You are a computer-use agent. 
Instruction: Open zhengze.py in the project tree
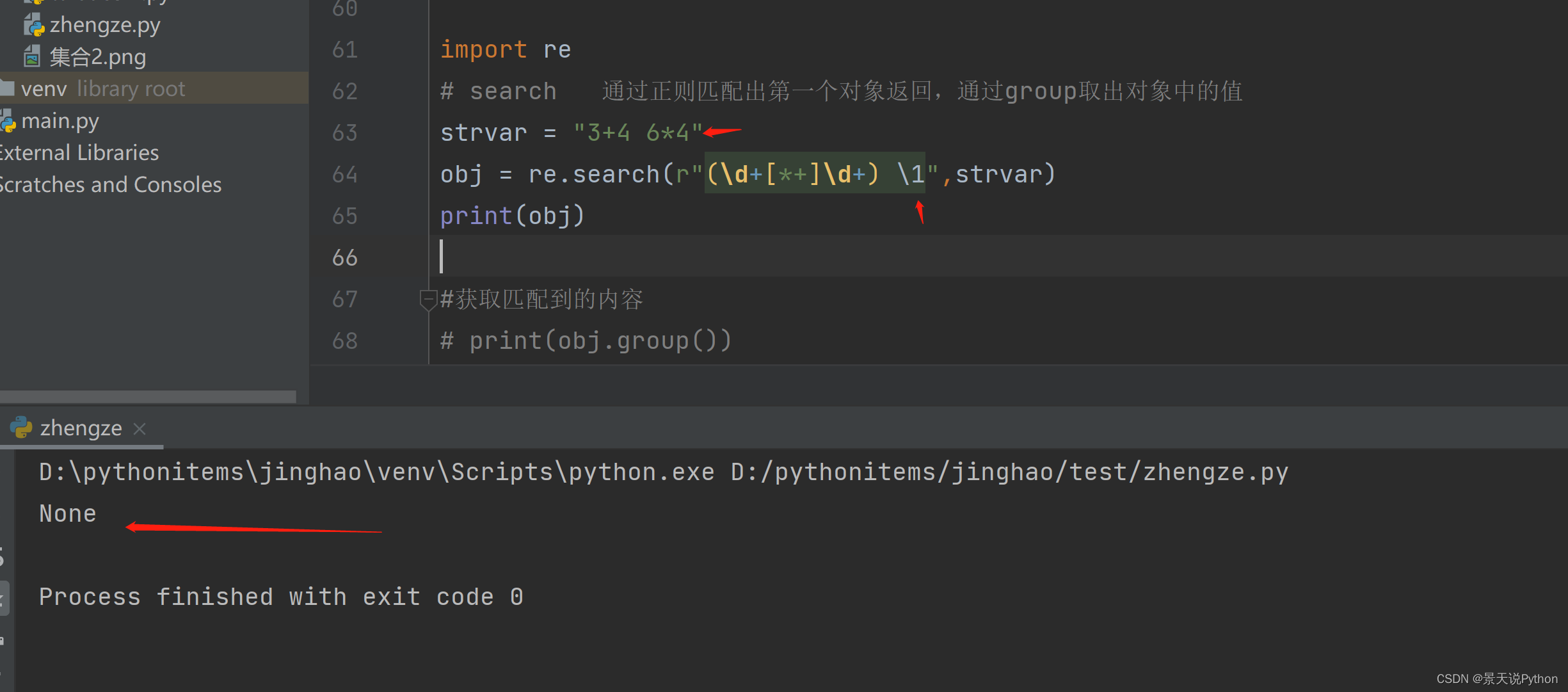tap(105, 25)
